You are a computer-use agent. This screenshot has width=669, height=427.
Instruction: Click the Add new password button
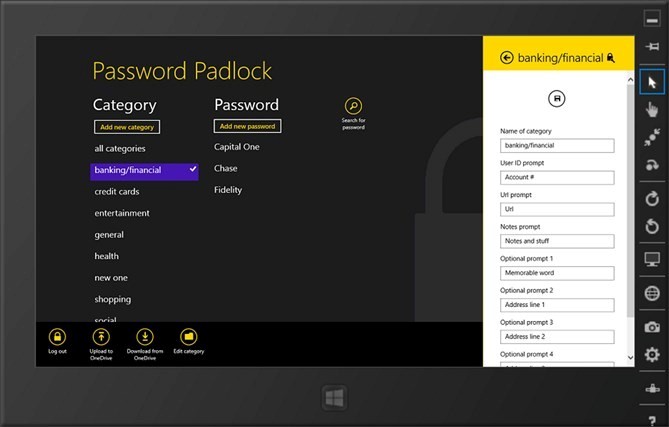[x=247, y=126]
